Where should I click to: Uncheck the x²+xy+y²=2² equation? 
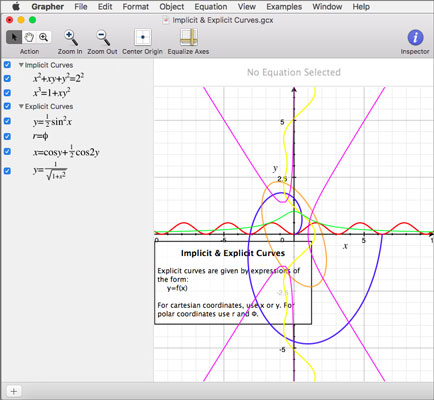(7, 79)
